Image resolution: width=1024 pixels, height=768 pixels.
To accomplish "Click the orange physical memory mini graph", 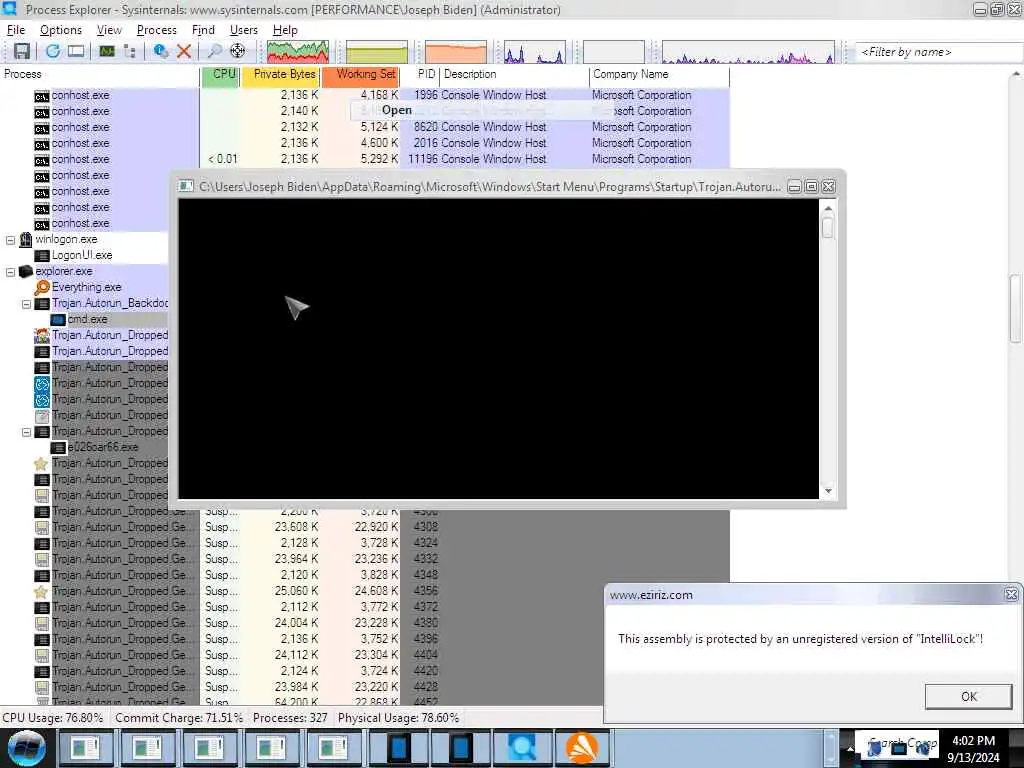I will [456, 52].
